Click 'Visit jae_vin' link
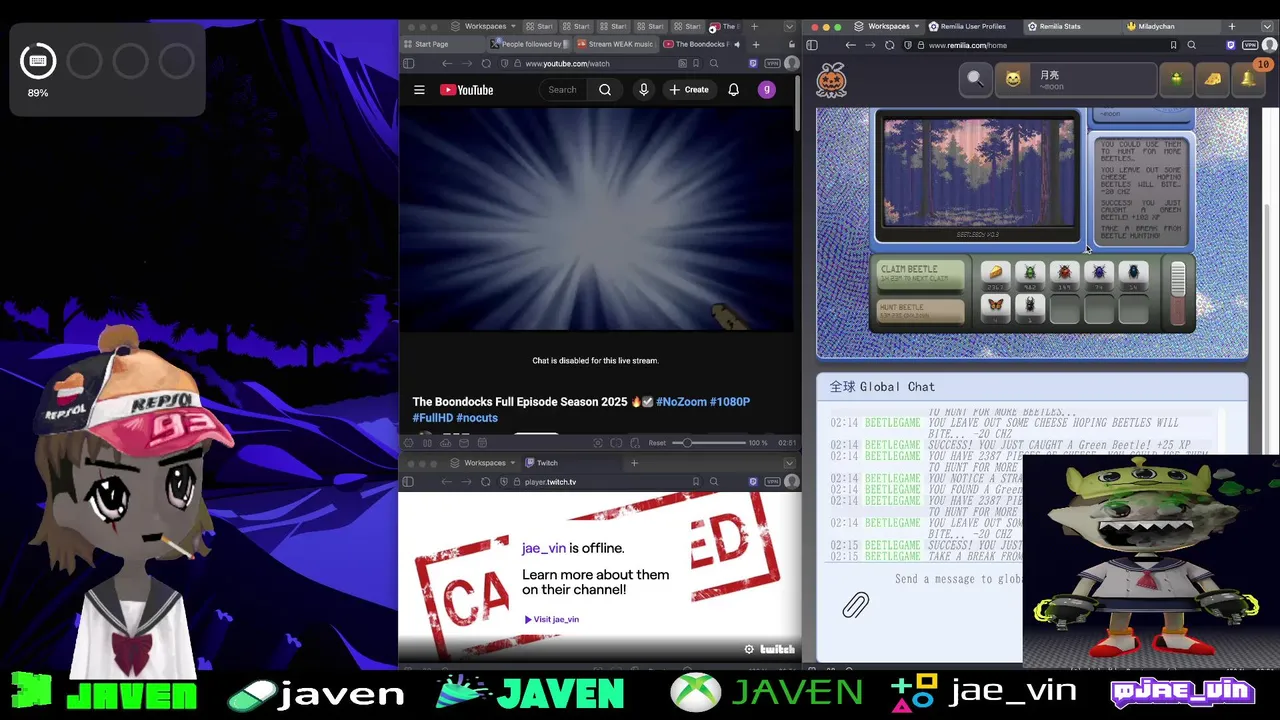1280x720 pixels. tap(551, 619)
